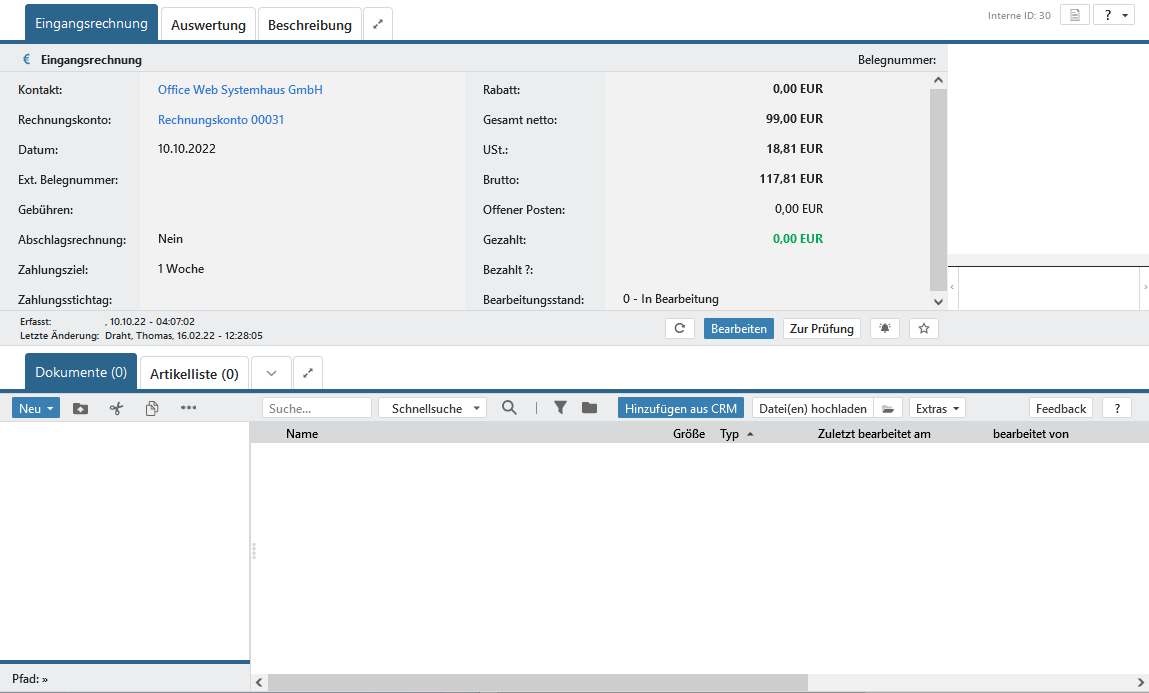1149x693 pixels.
Task: Open the three-dots more options
Action: [188, 408]
